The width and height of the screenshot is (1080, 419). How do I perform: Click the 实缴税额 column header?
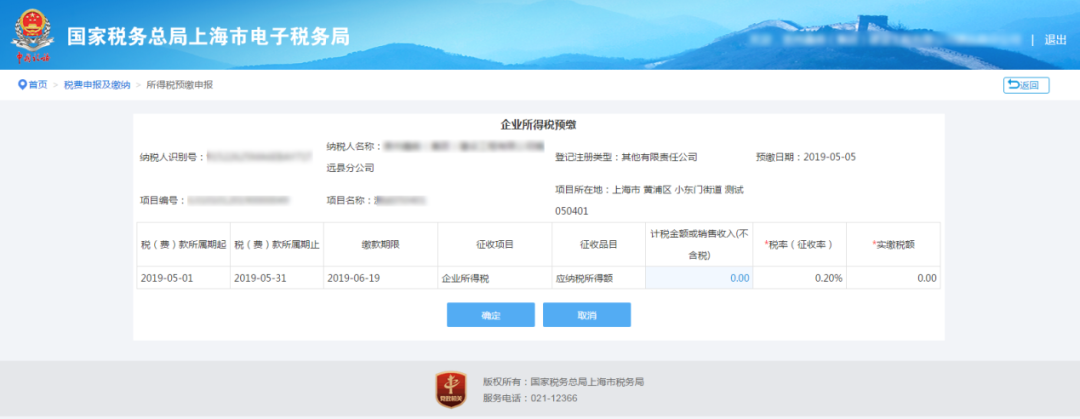point(893,244)
